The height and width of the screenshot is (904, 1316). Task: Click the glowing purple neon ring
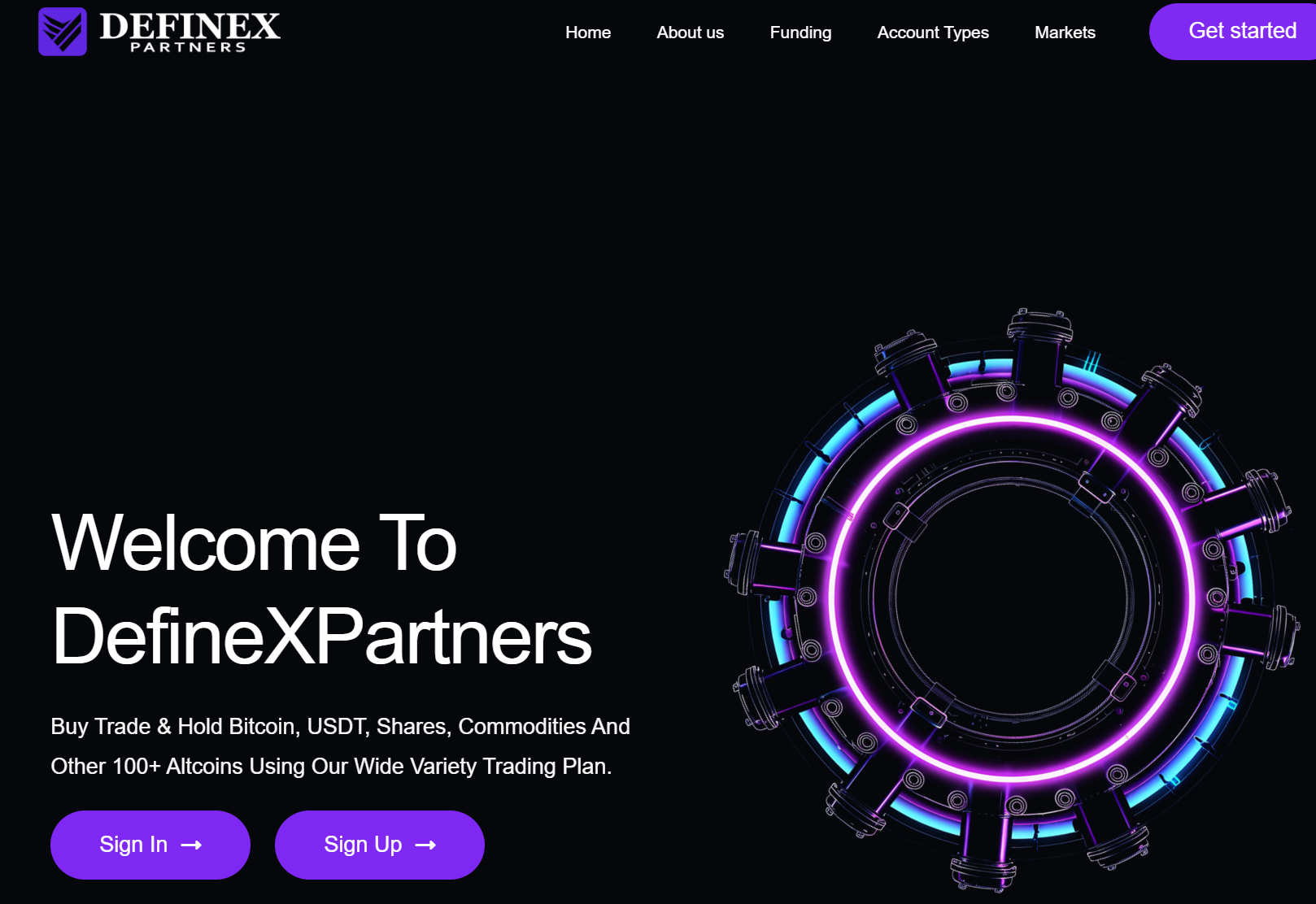tap(1013, 419)
